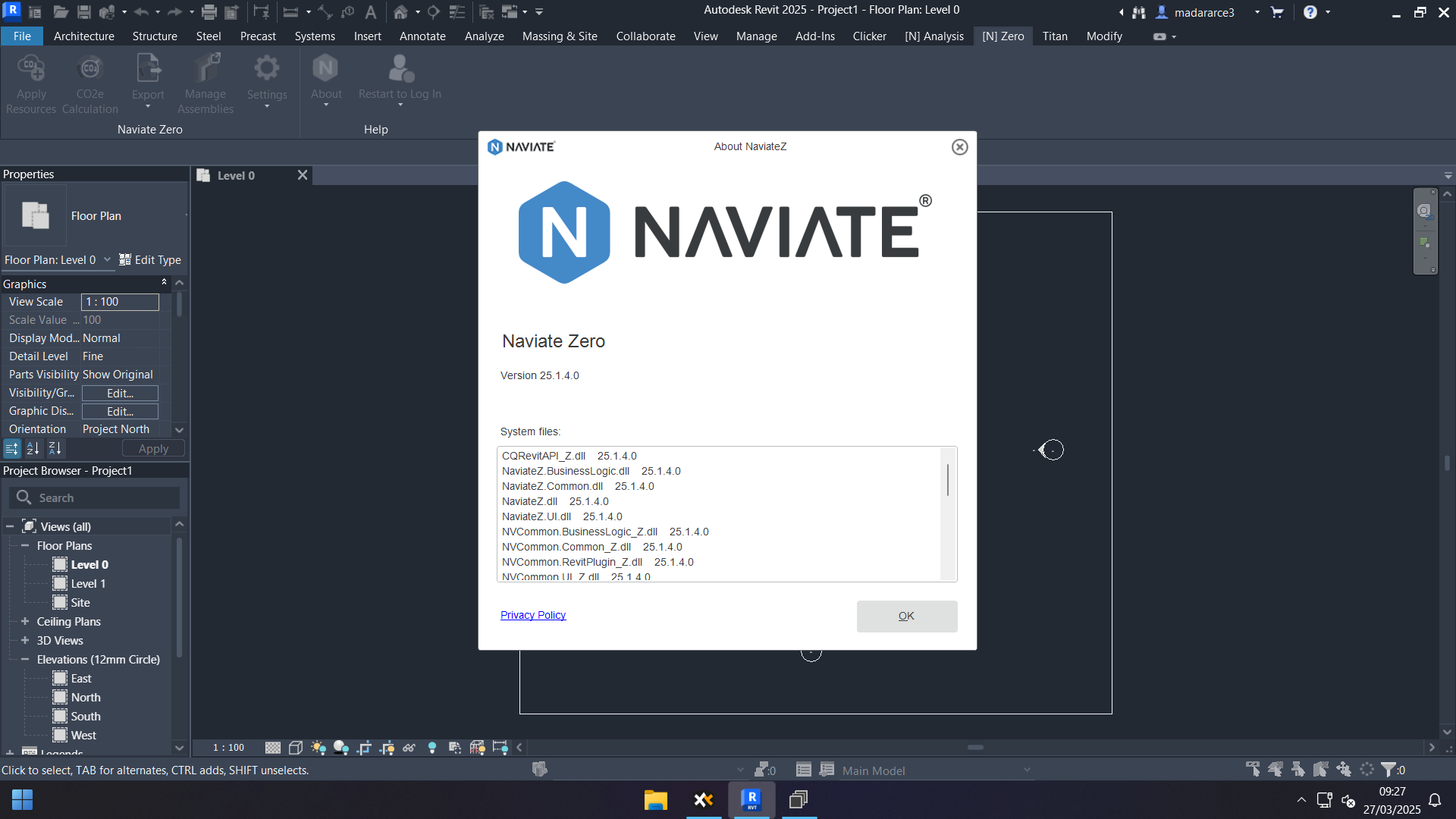Viewport: 1456px width, 819px height.
Task: Collapse the Floor Plans tree node
Action: pos(25,545)
